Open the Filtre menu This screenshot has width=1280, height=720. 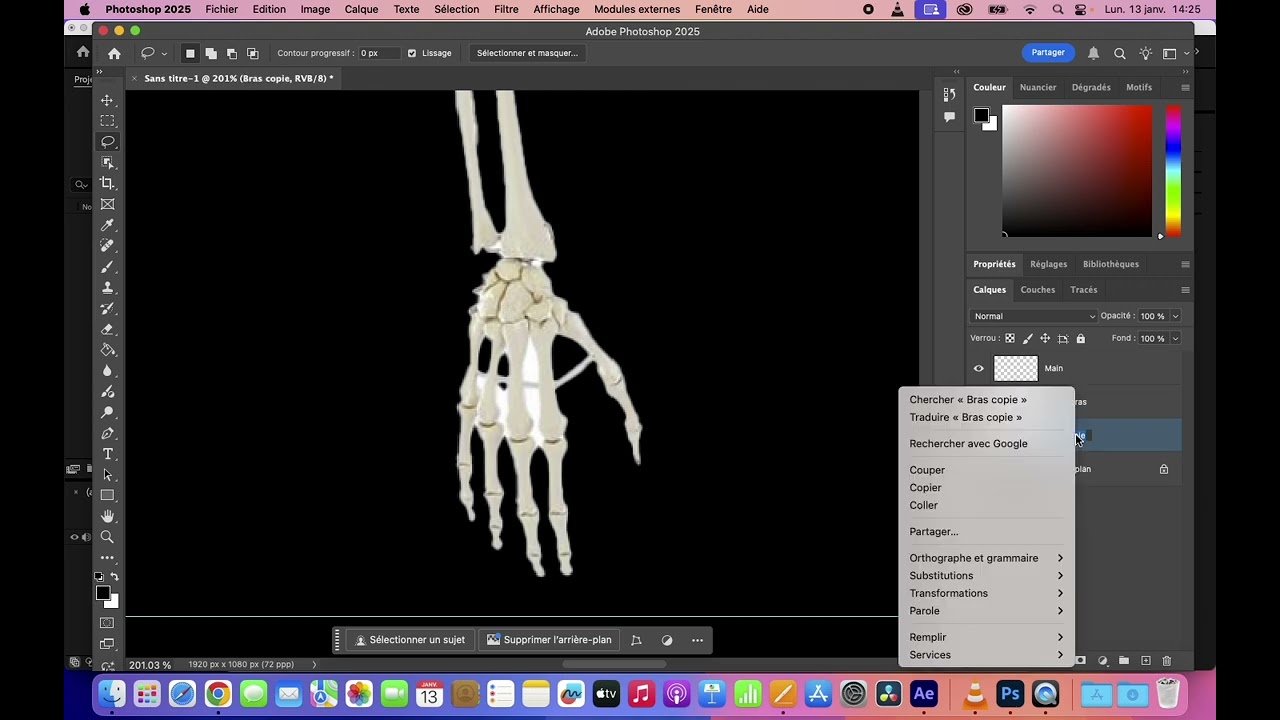(506, 9)
